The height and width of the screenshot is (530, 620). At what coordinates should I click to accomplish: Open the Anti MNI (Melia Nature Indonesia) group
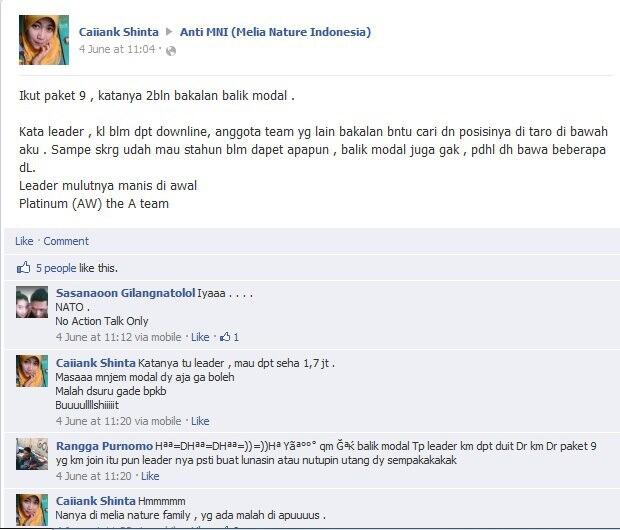click(276, 32)
